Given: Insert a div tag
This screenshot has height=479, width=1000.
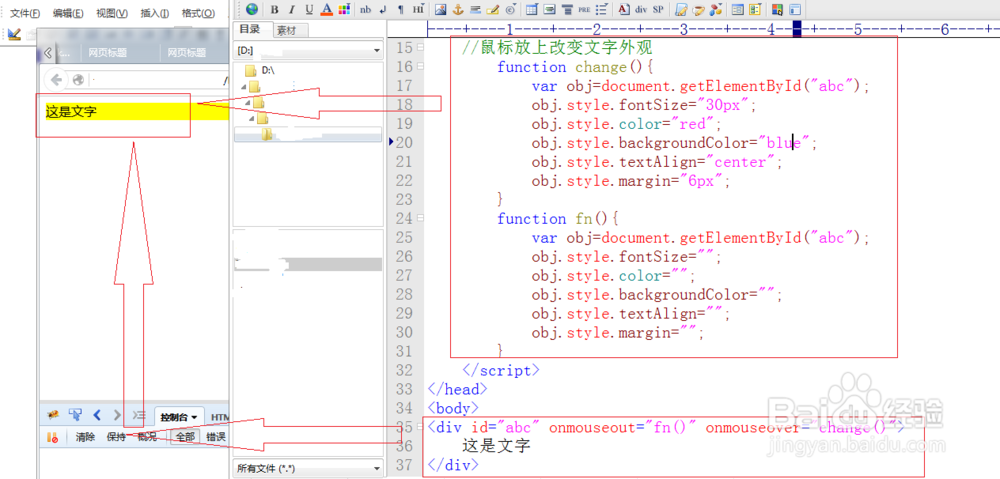Looking at the screenshot, I should 641,9.
